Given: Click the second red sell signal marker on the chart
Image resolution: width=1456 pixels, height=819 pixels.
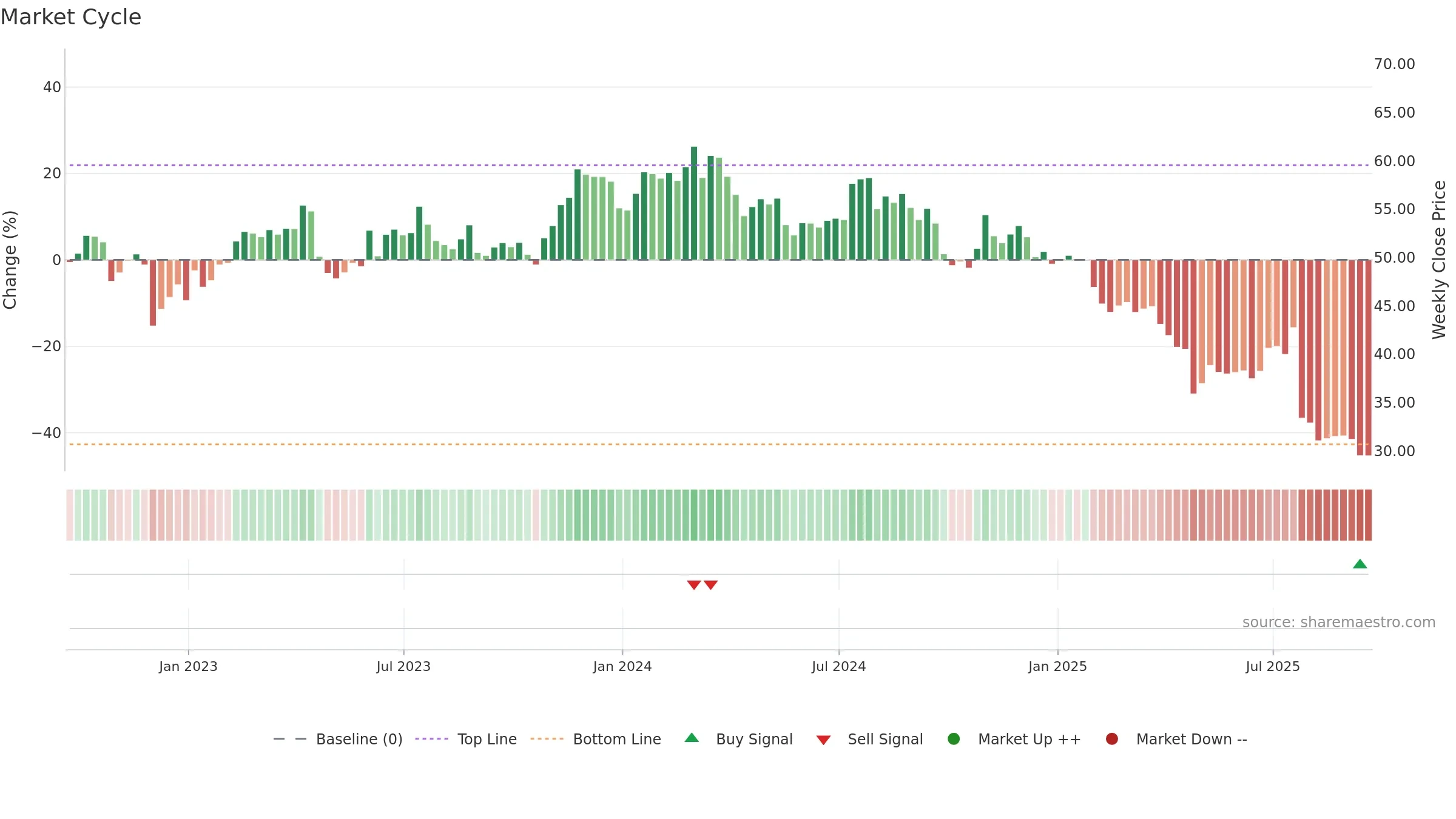Looking at the screenshot, I should (711, 585).
